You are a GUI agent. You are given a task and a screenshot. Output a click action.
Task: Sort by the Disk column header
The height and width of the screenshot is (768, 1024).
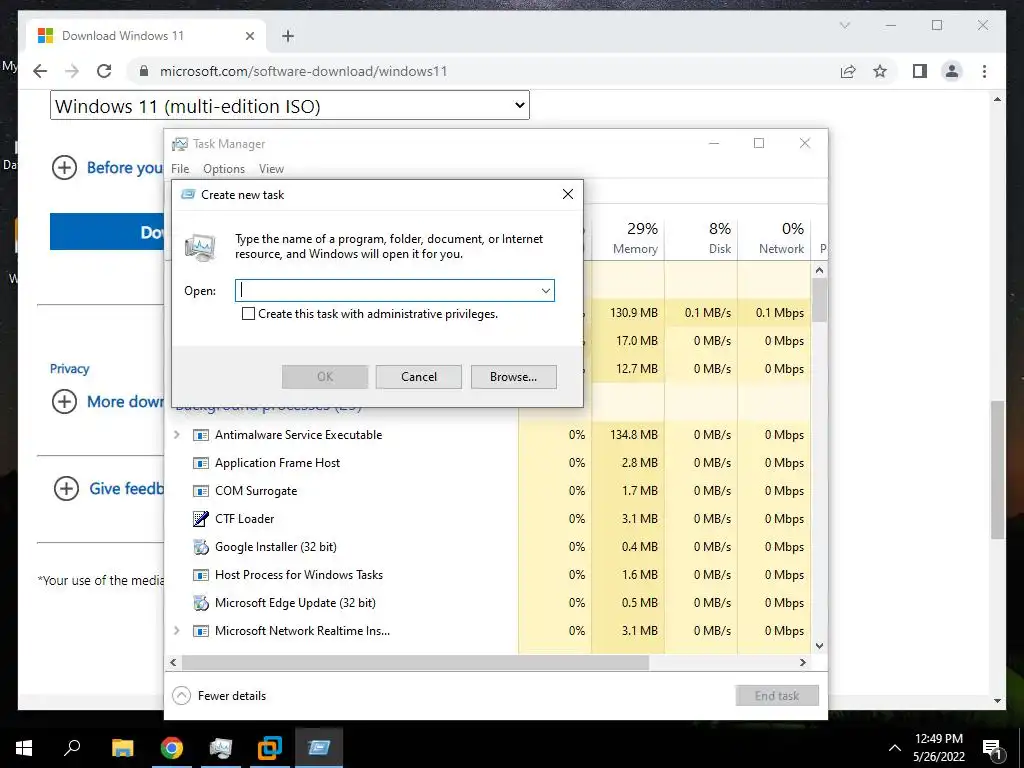(x=701, y=238)
